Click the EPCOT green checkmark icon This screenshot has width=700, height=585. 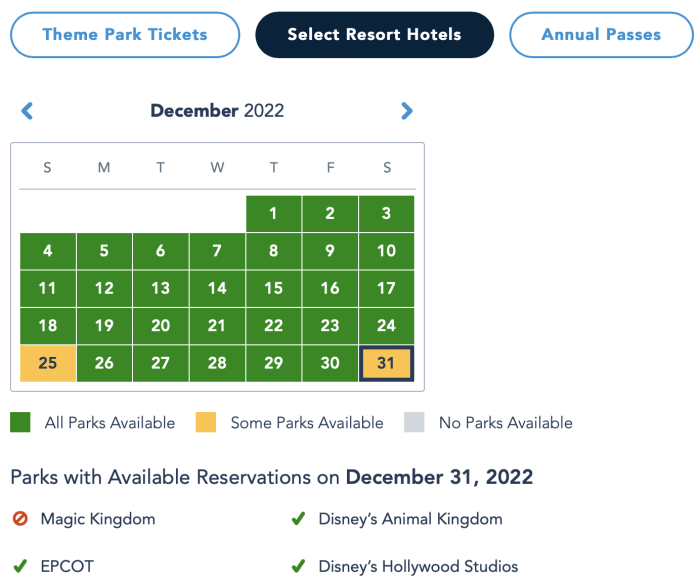(20, 566)
